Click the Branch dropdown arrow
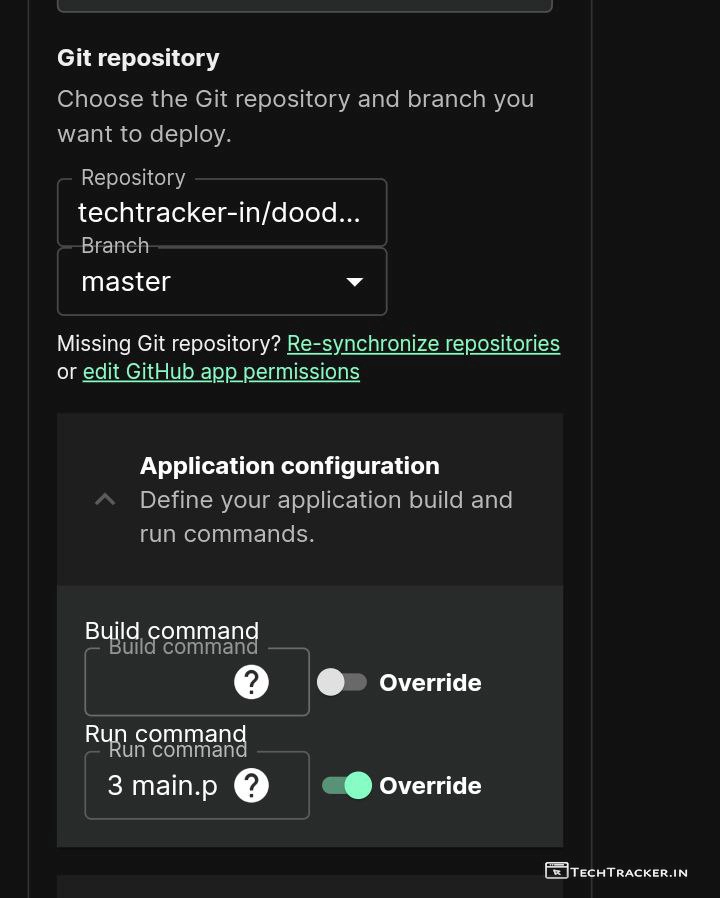This screenshot has height=898, width=720. [355, 282]
